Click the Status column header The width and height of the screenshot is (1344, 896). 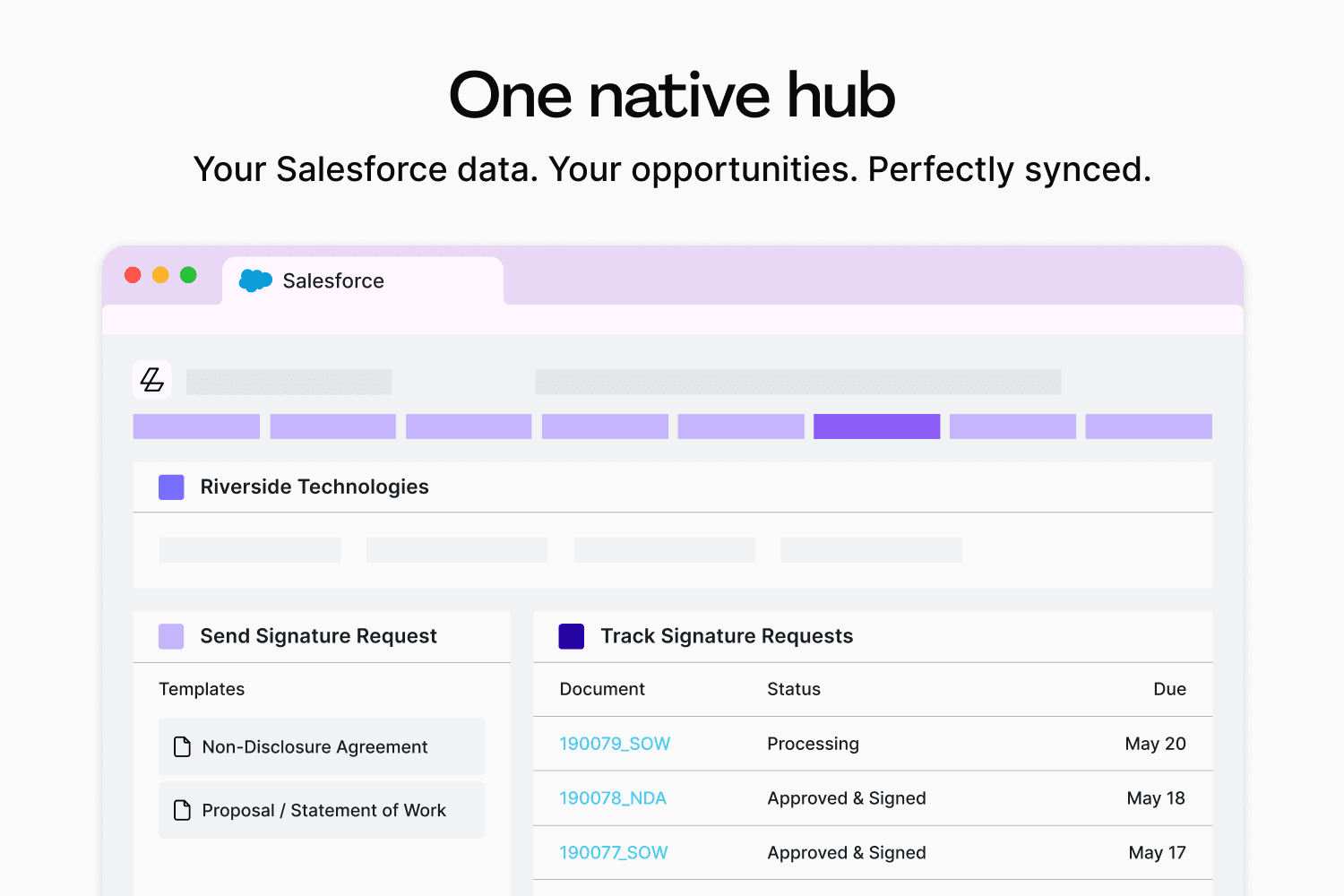(x=794, y=689)
